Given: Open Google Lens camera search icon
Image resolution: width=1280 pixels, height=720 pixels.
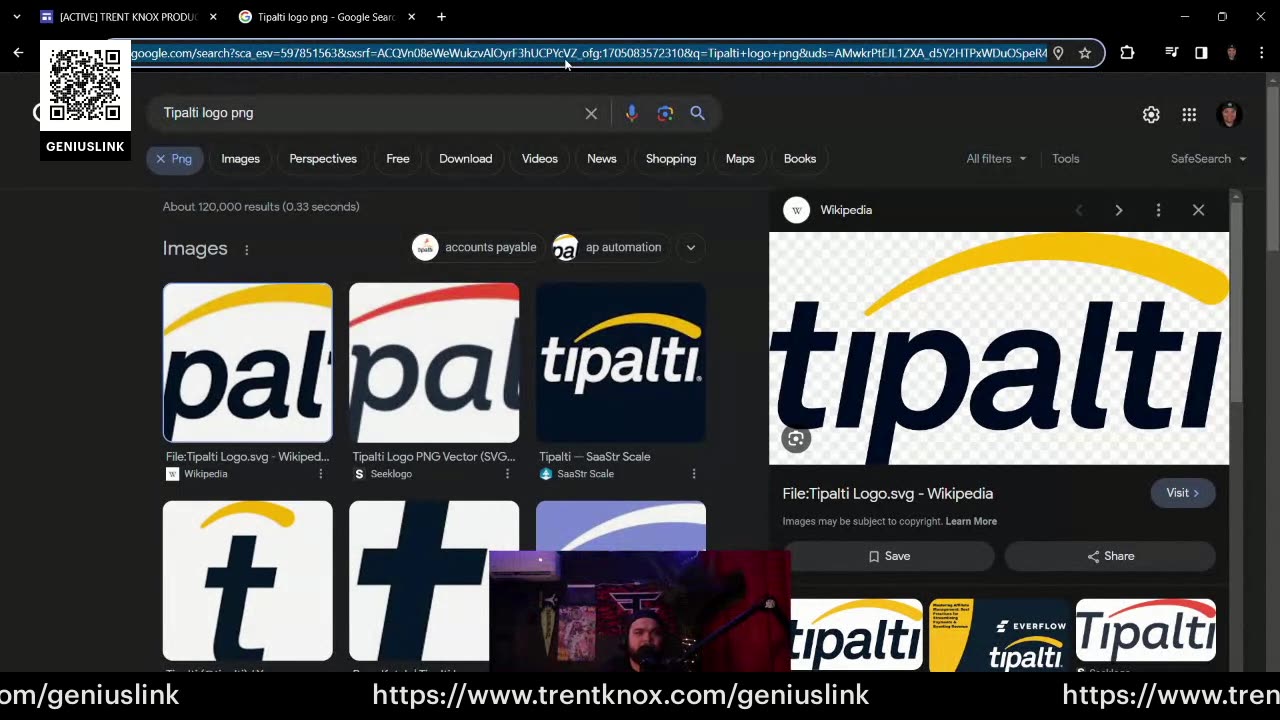Looking at the screenshot, I should click(x=665, y=113).
